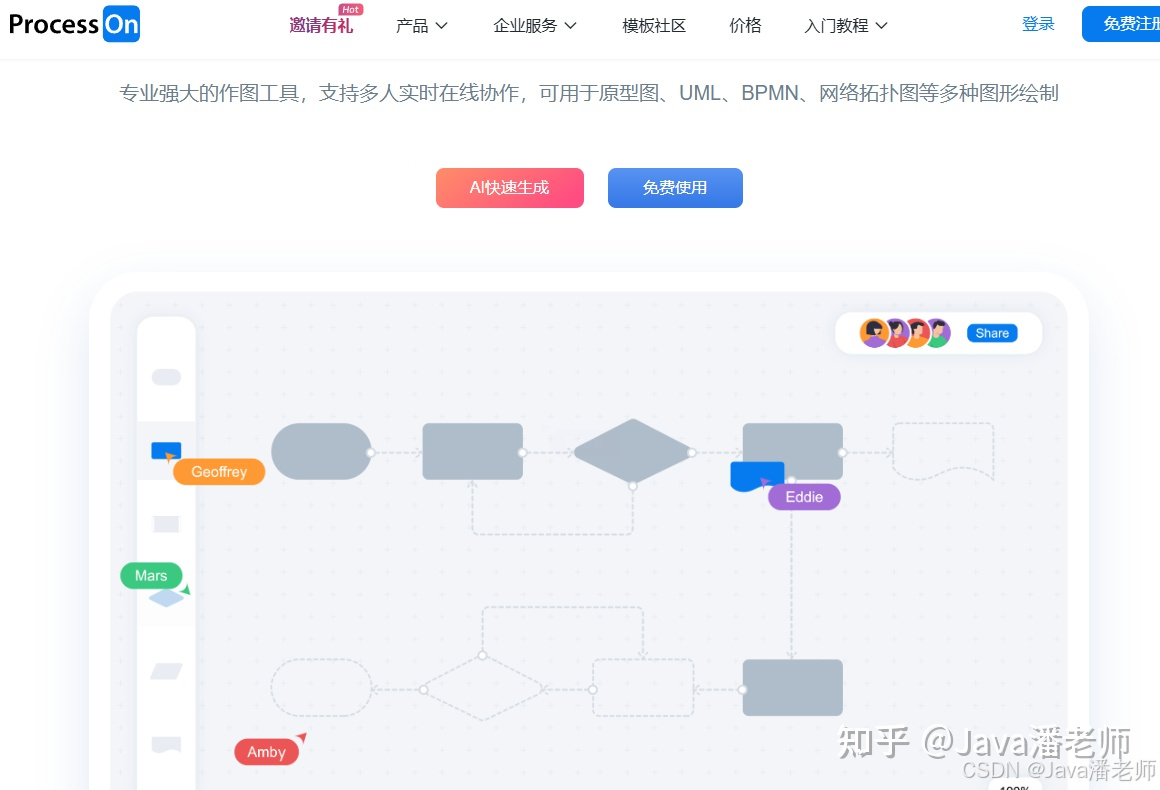Click the 免费注册 sign-up button
1160x790 pixels.
pyautogui.click(x=1122, y=24)
